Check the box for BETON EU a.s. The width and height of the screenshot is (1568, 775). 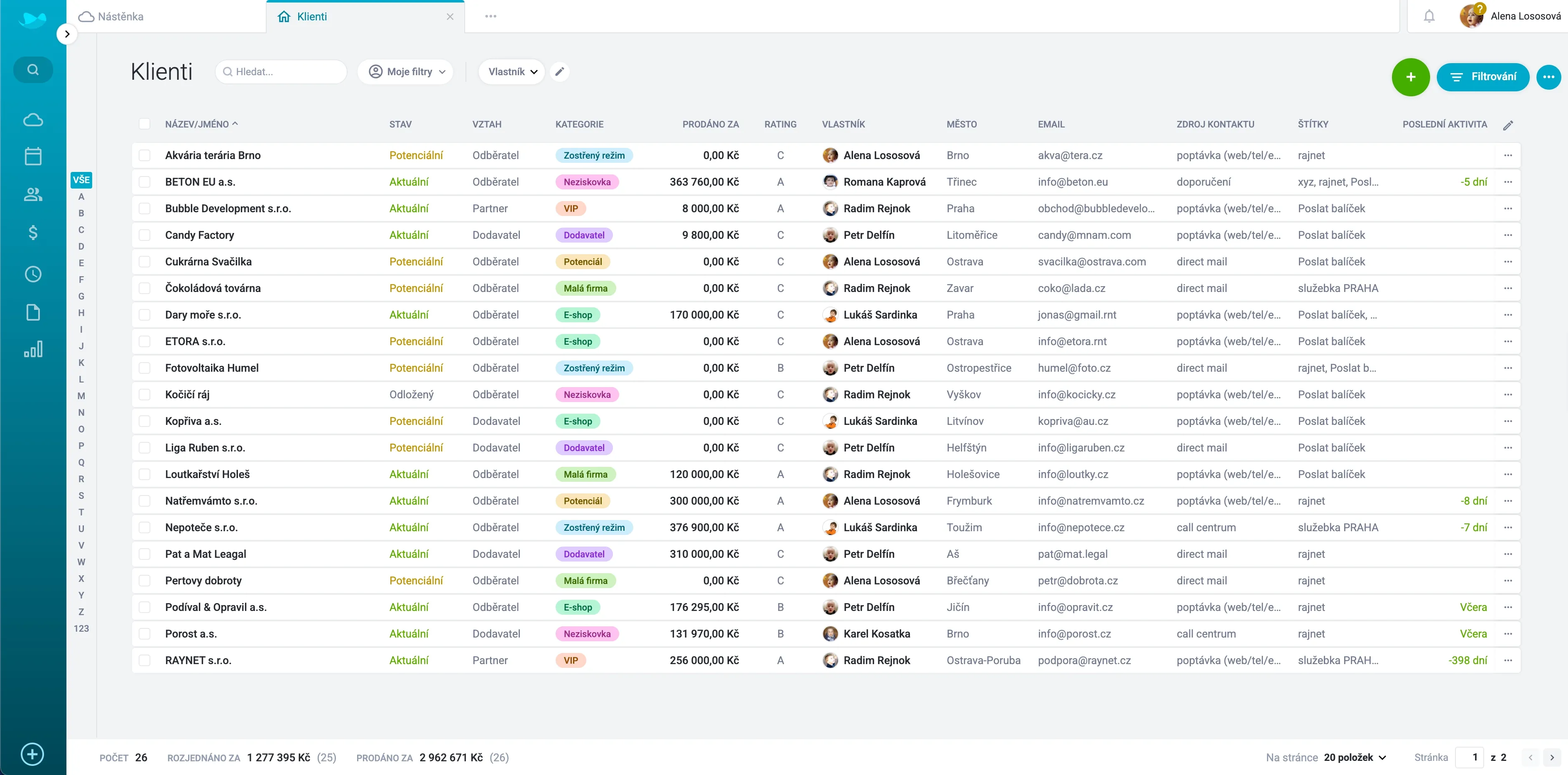tap(144, 182)
